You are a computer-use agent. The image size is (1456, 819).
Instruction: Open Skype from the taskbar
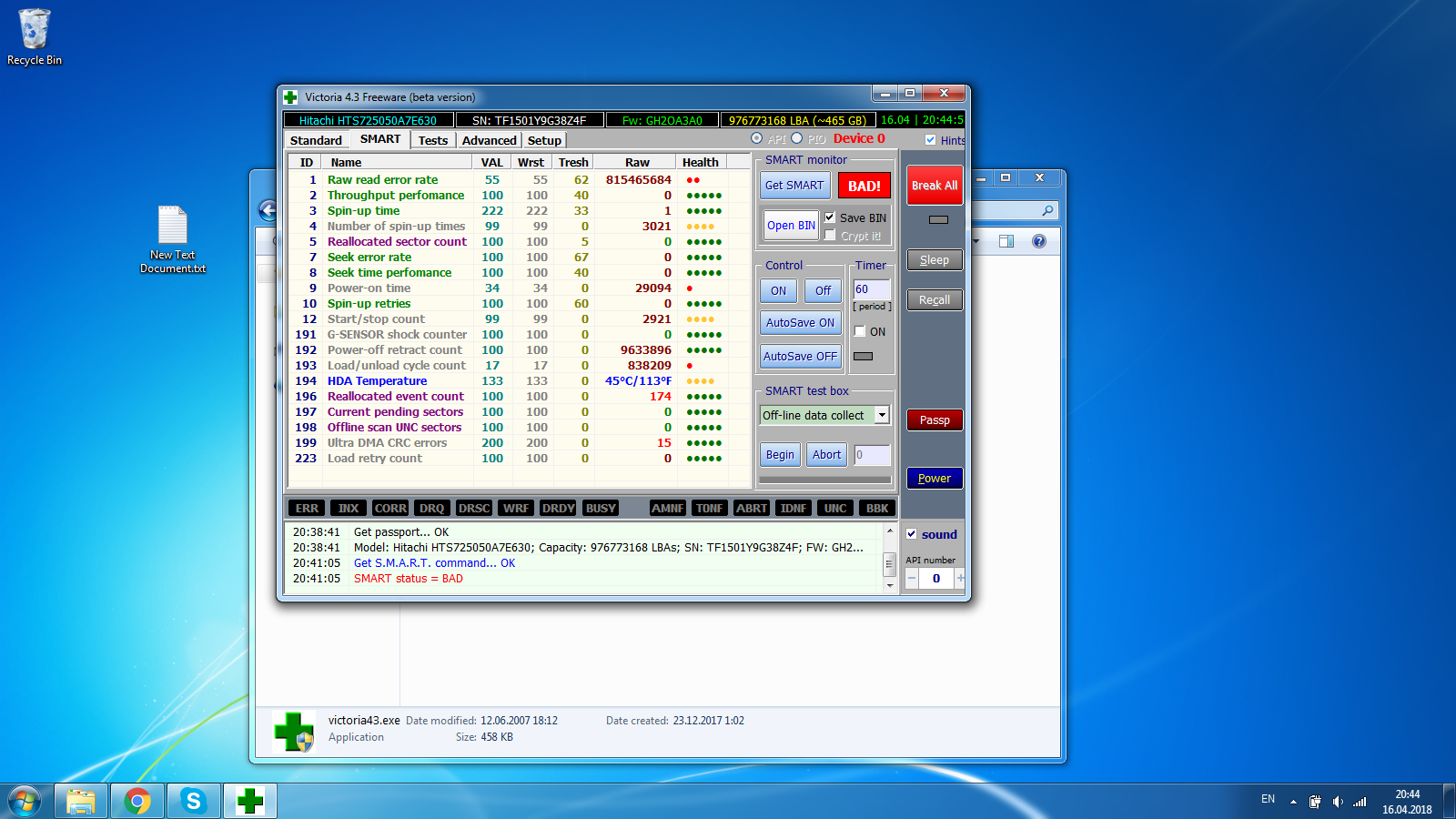[x=194, y=802]
